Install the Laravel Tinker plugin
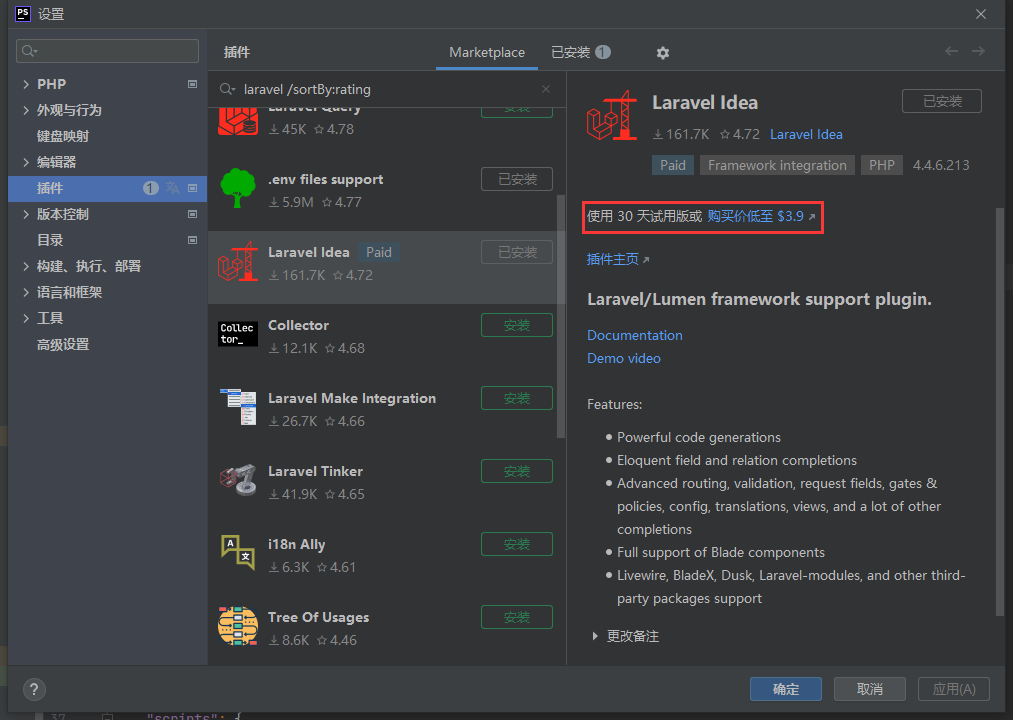Screen dimensions: 1013x720 pyautogui.click(x=517, y=471)
